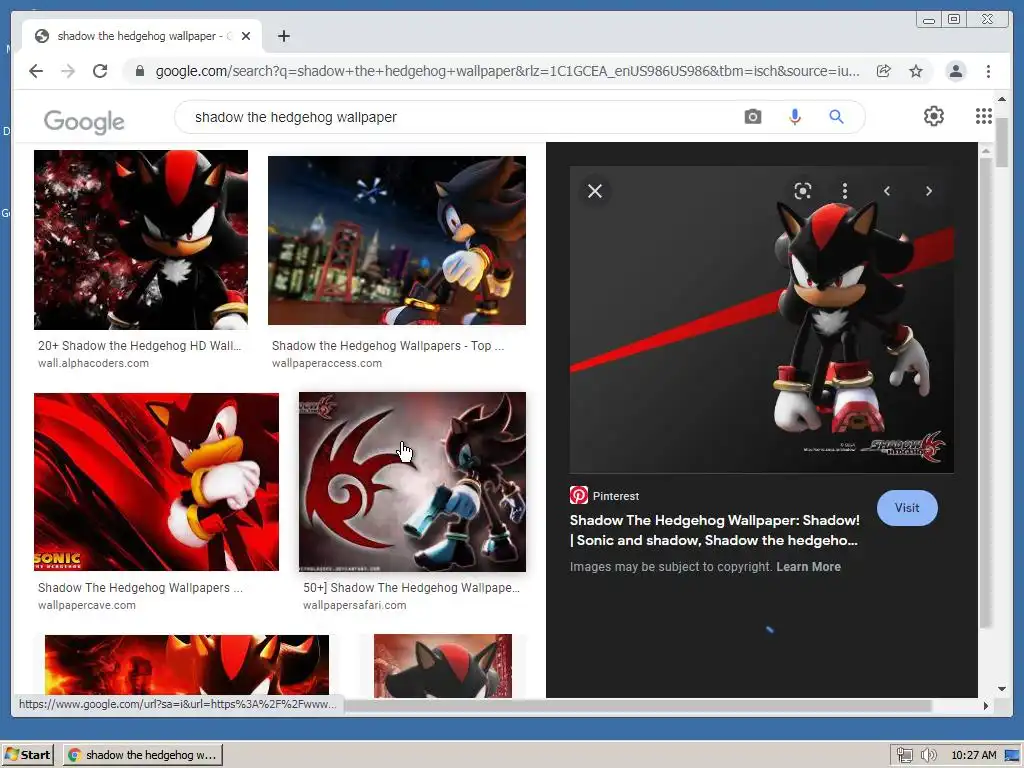The height and width of the screenshot is (768, 1024).
Task: Open more options in the preview panel
Action: point(844,191)
